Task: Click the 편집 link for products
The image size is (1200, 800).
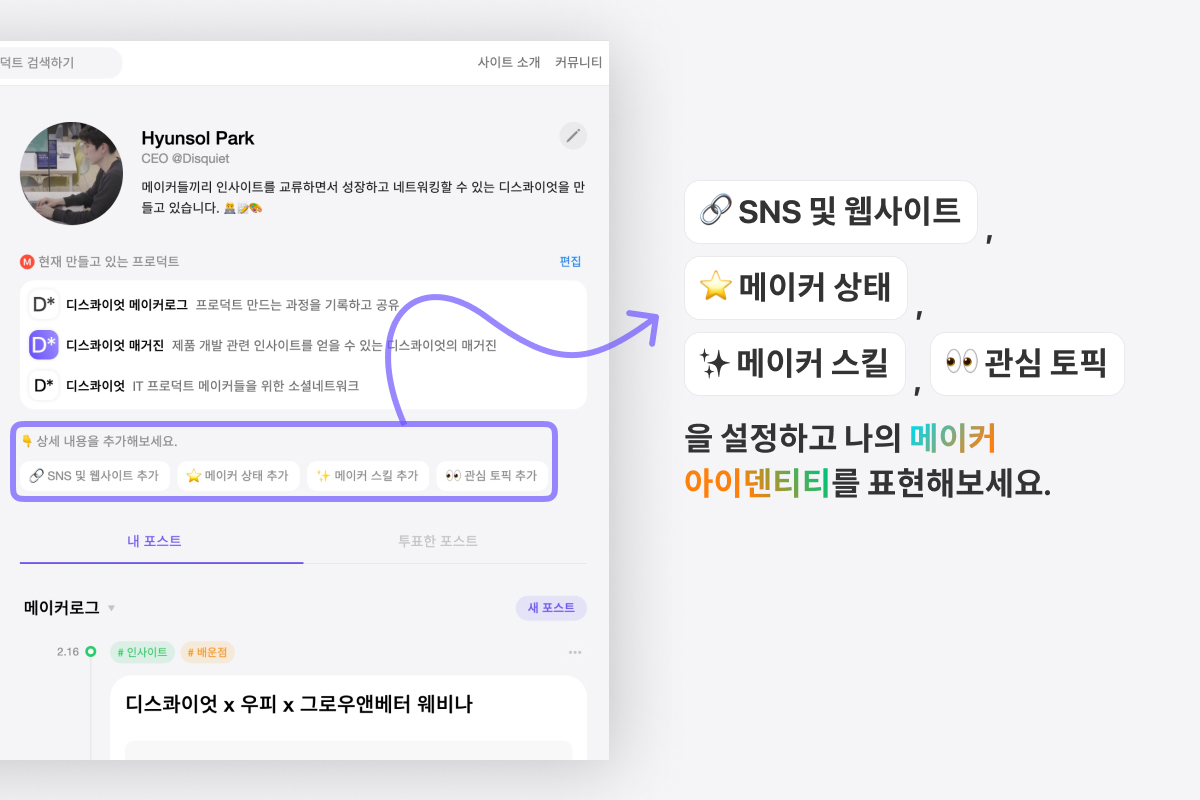Action: (x=570, y=262)
